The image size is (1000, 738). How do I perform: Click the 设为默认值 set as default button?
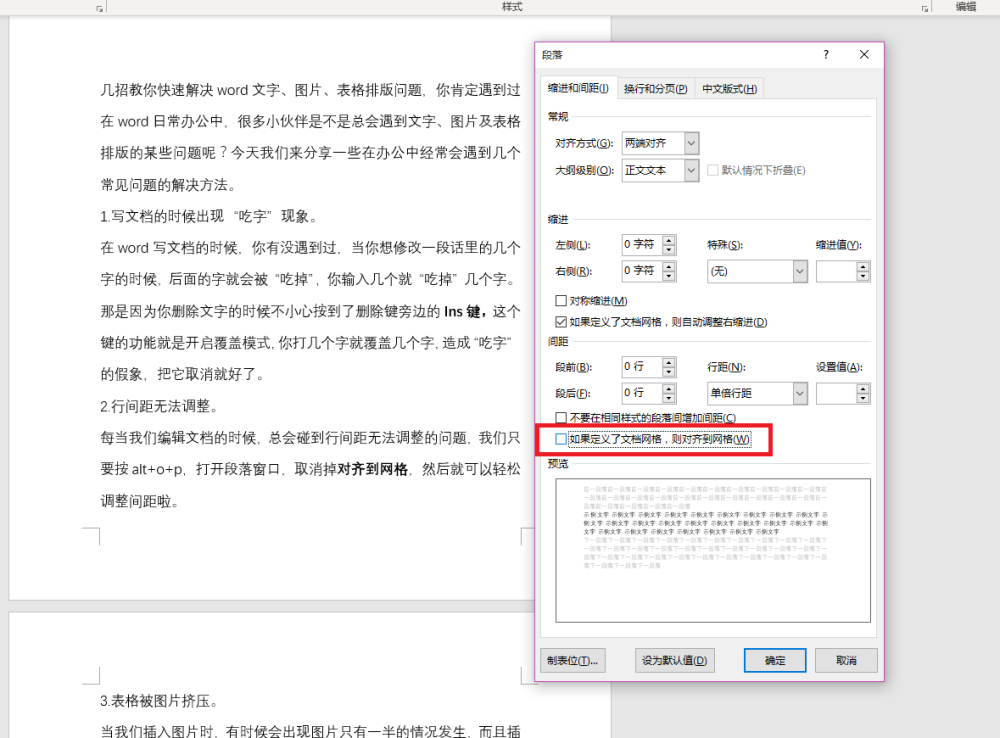click(674, 660)
